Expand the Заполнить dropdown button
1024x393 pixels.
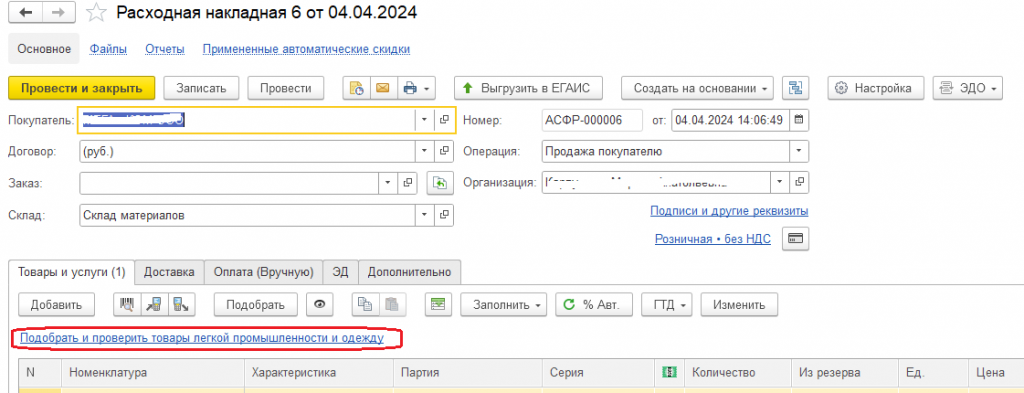(x=504, y=304)
